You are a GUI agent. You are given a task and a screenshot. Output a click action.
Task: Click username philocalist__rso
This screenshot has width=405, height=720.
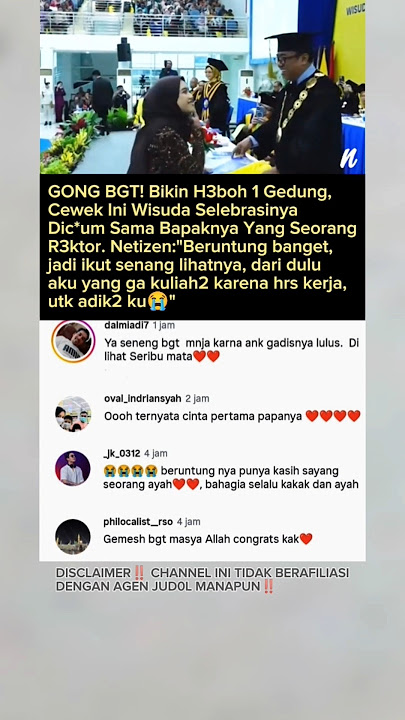(x=138, y=522)
